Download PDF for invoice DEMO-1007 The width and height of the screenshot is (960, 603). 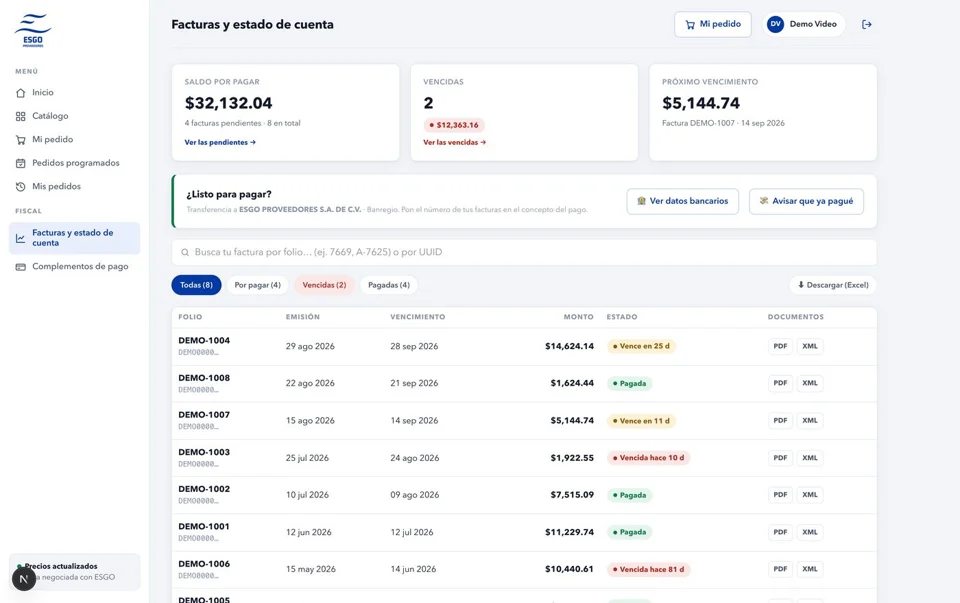tap(780, 421)
